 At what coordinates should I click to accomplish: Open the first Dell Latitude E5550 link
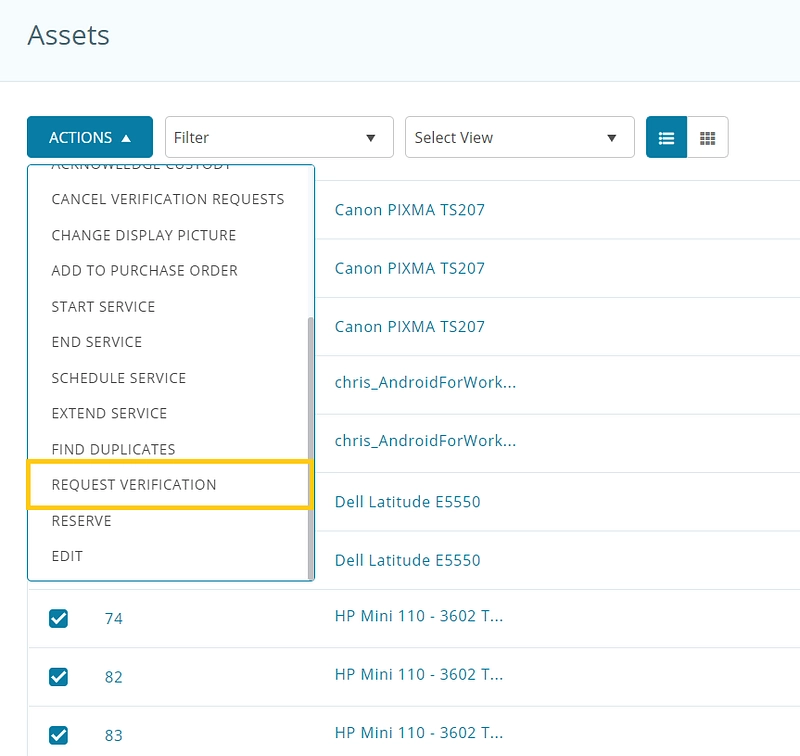click(407, 502)
